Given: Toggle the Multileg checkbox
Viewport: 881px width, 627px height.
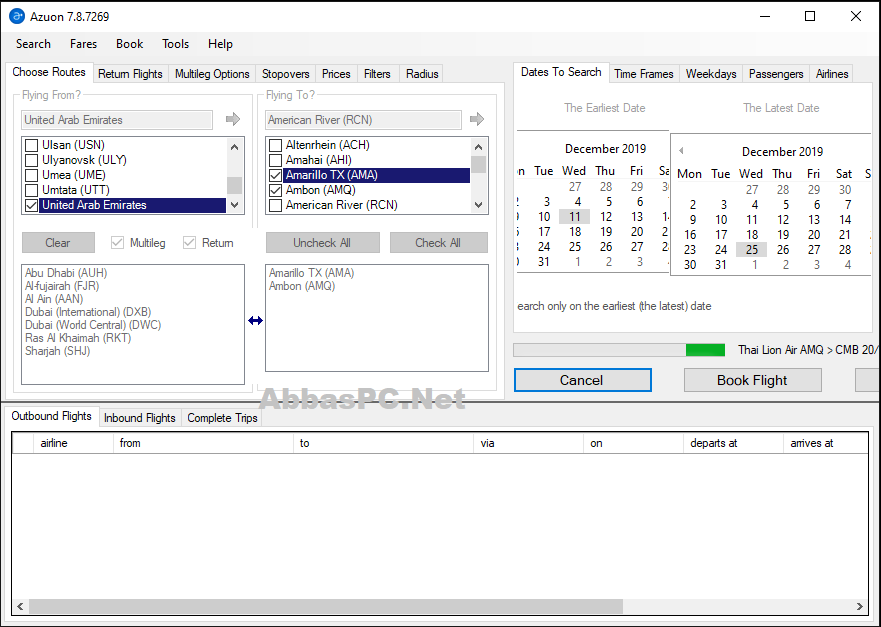Looking at the screenshot, I should (117, 243).
